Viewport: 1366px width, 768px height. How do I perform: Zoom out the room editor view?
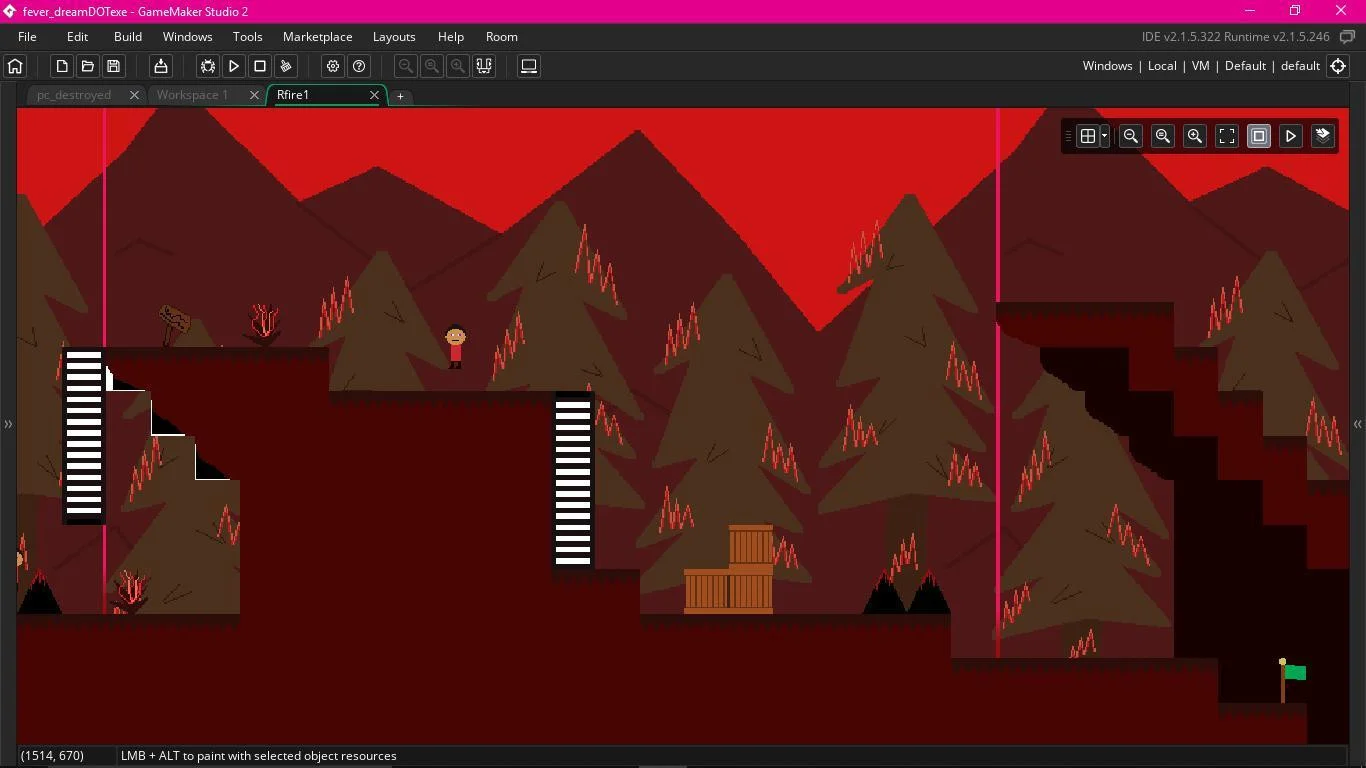[1131, 136]
